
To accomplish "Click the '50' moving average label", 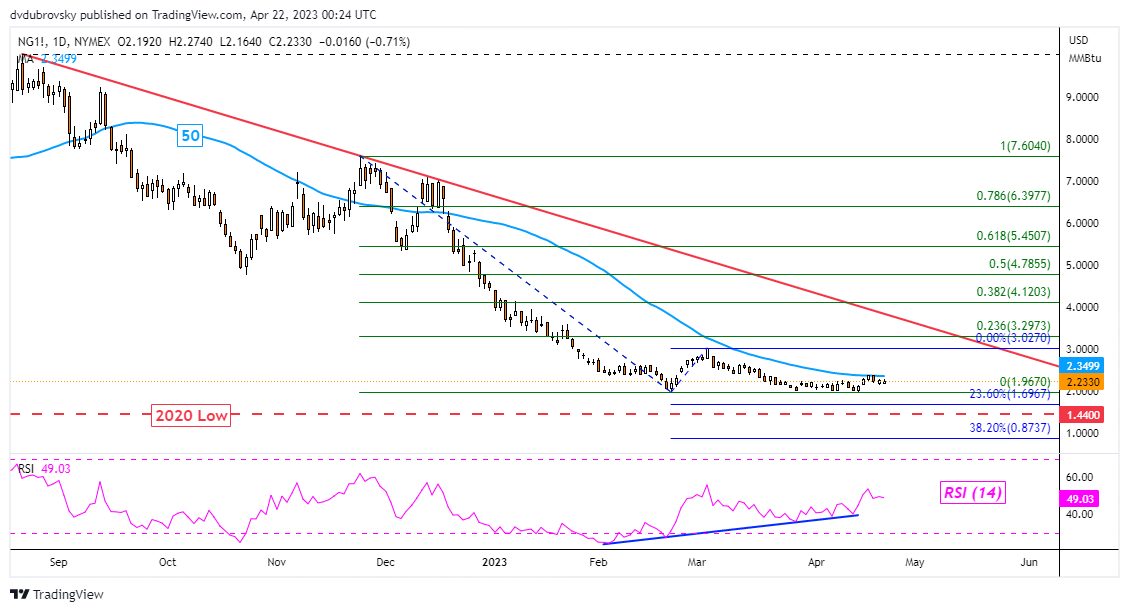I will [x=190, y=135].
